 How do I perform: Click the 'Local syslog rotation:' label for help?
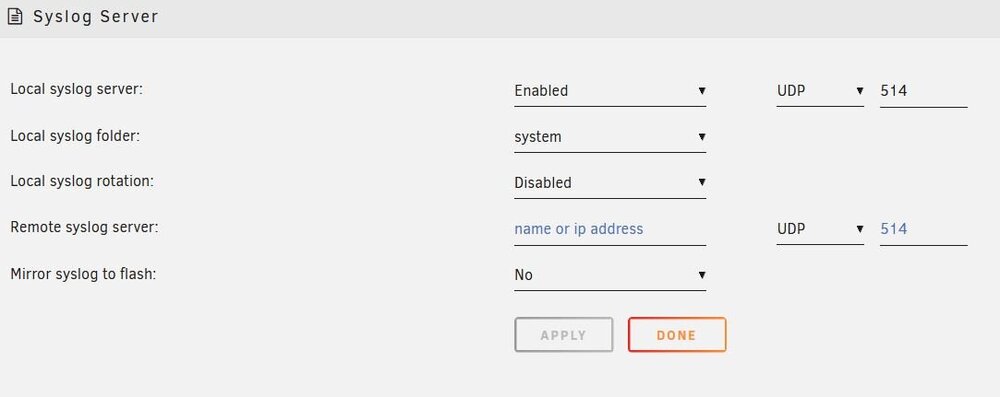(x=82, y=181)
